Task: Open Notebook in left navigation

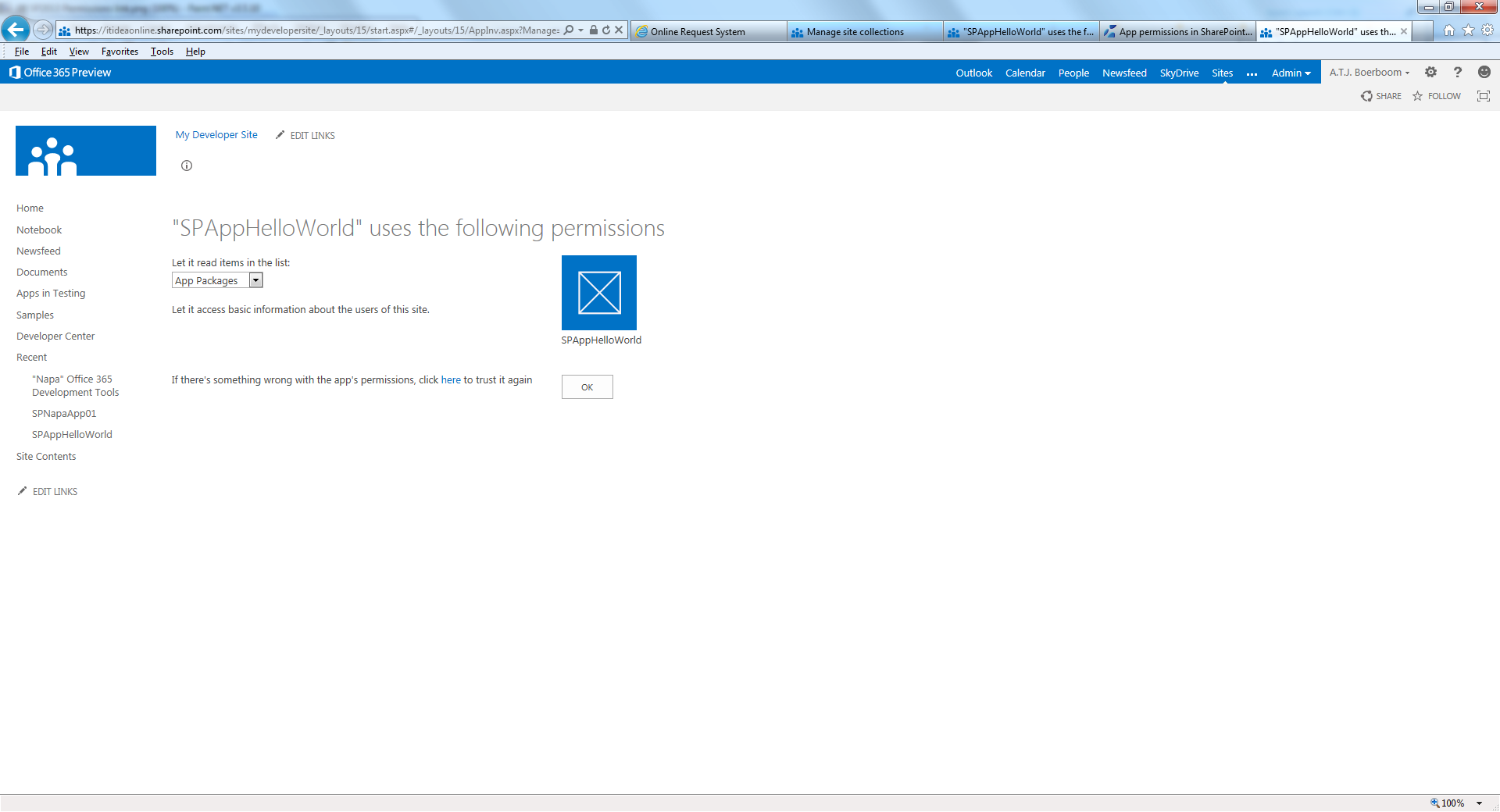Action: click(39, 230)
